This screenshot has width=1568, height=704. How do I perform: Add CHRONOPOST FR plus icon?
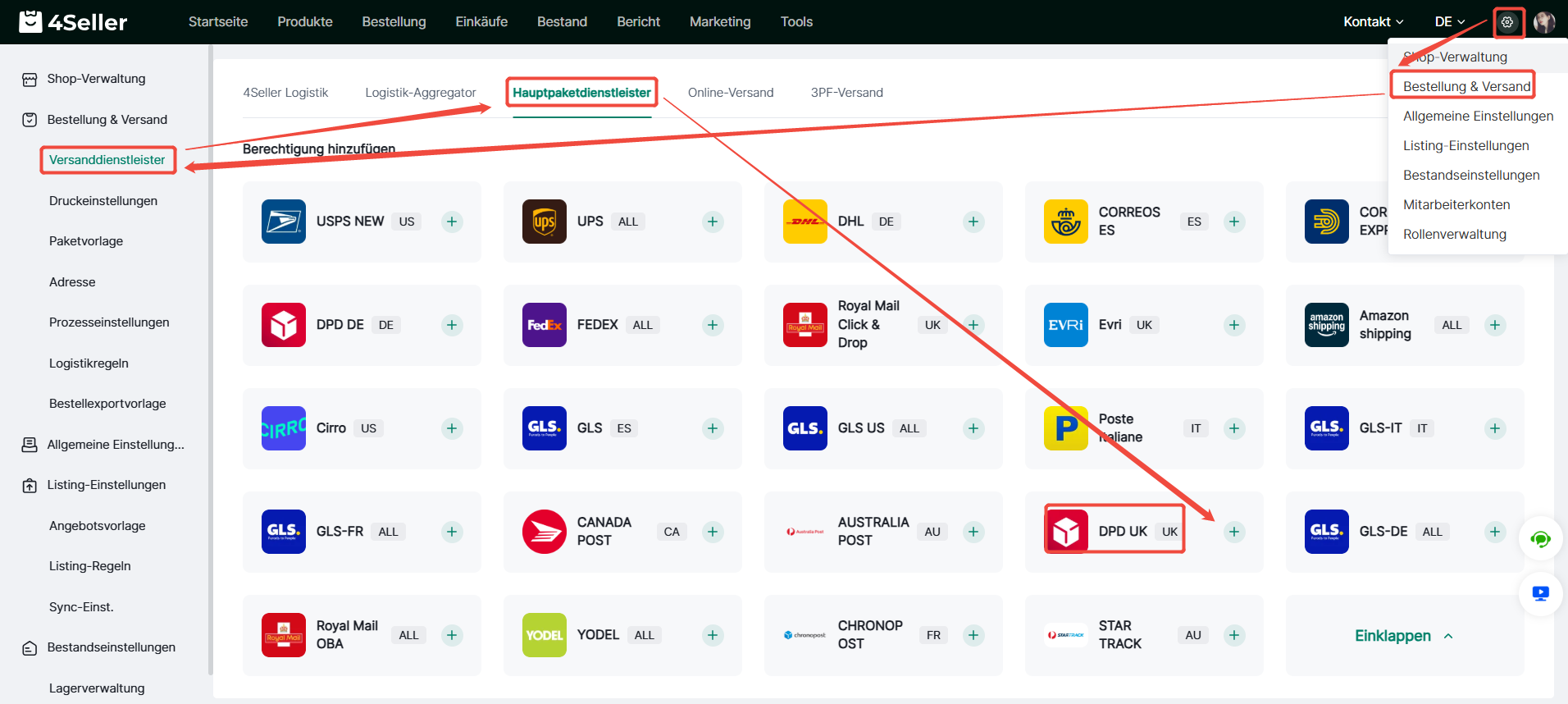click(973, 635)
